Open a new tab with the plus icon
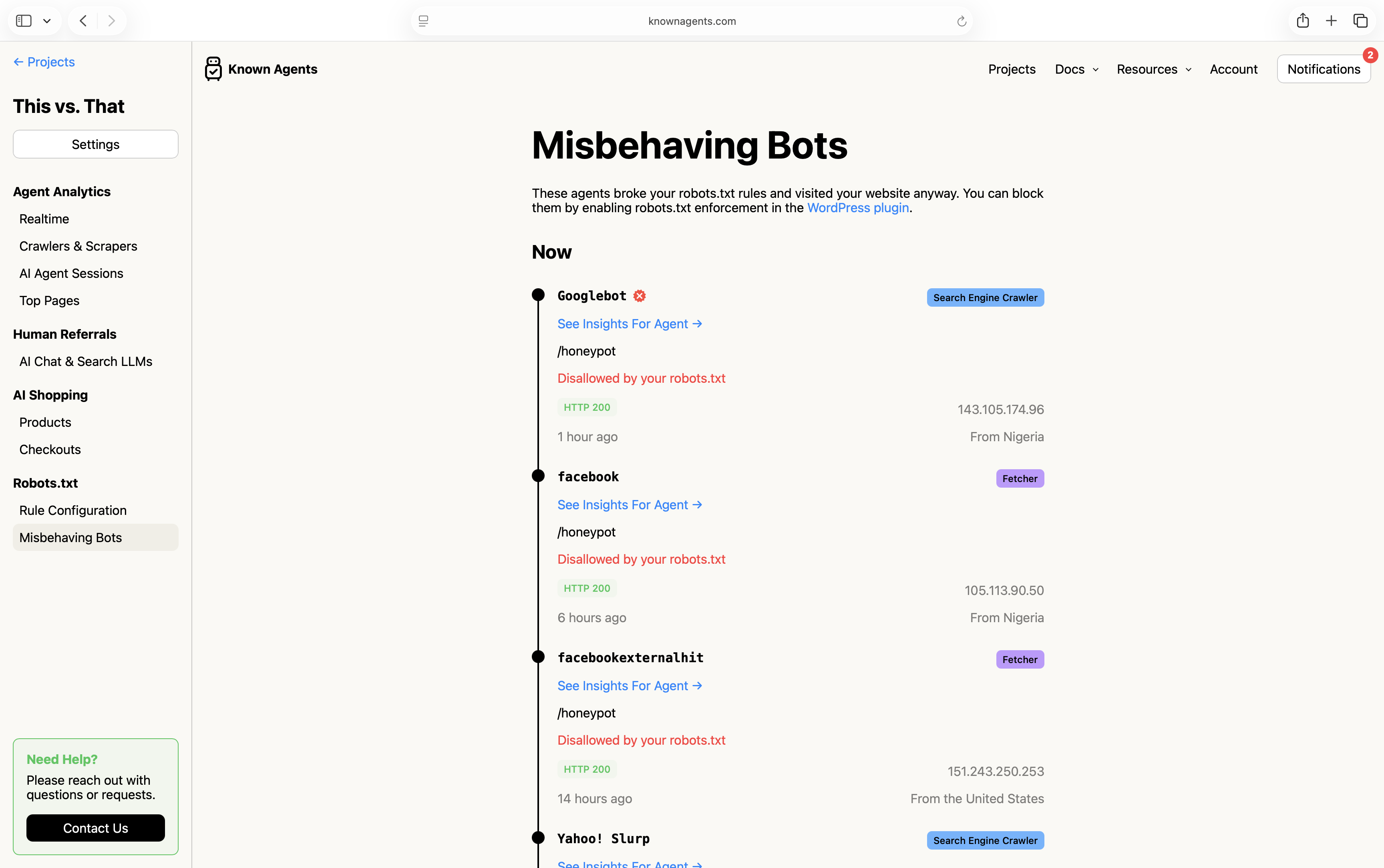This screenshot has width=1384, height=868. [1331, 20]
